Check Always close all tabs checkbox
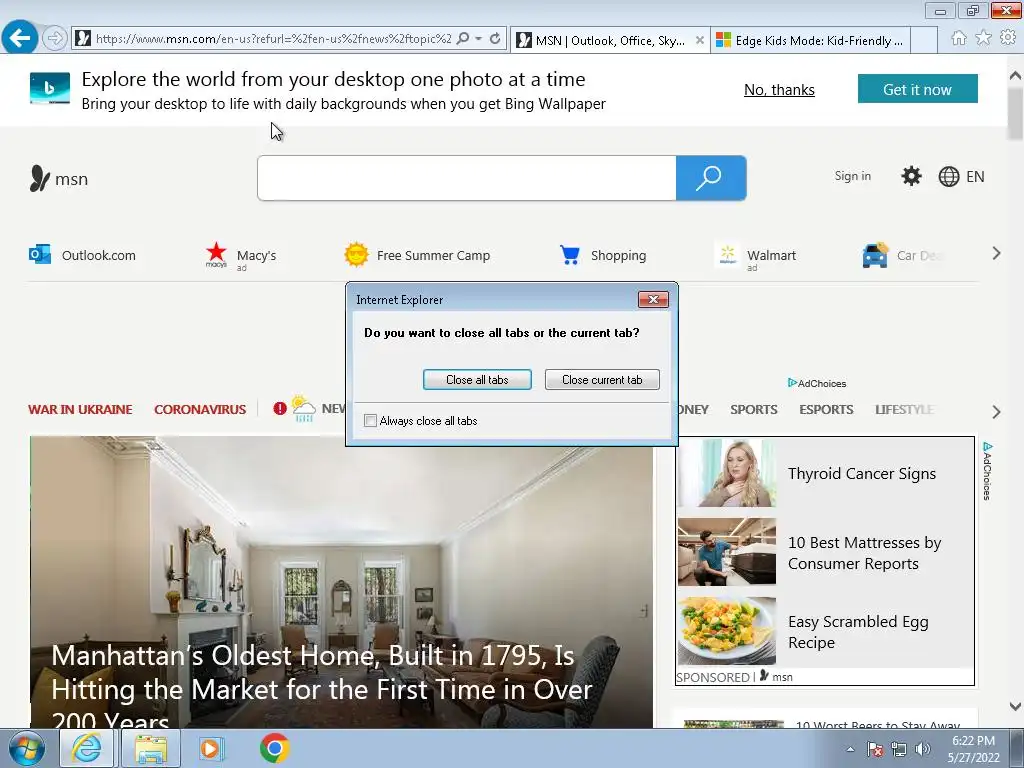The image size is (1024, 768). tap(370, 421)
